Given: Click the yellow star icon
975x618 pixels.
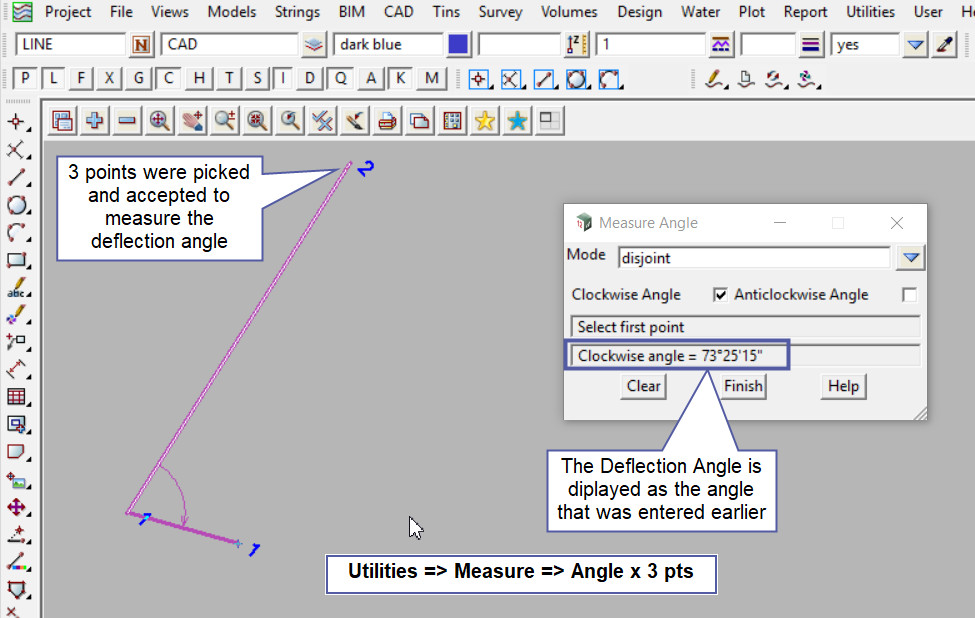Looking at the screenshot, I should pos(485,121).
